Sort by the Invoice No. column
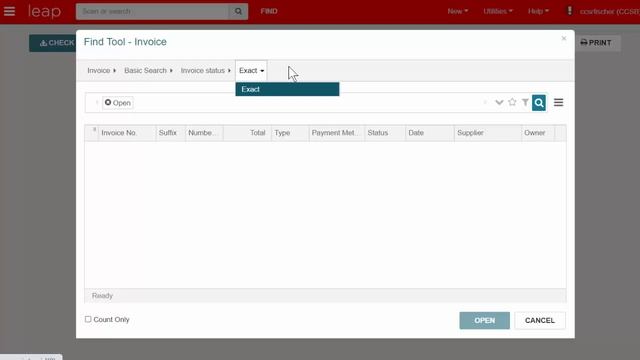Screen dimensions: 640x360 coord(127,133)
